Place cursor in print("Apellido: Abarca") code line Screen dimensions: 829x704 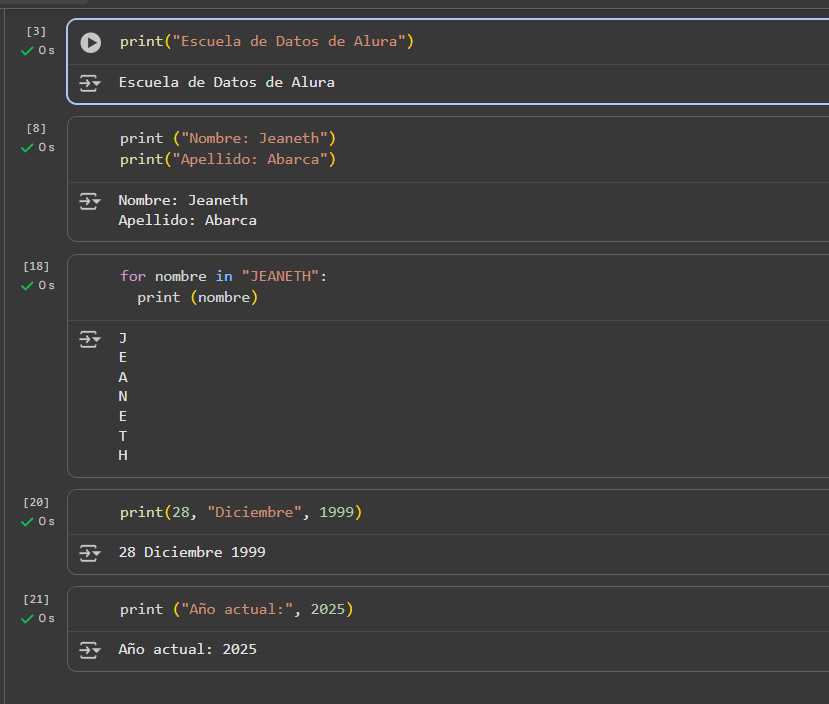(228, 159)
